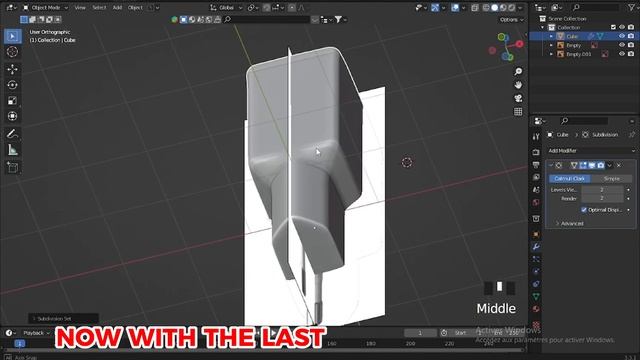Open the View Layer properties tab
640x360 pixels.
pyautogui.click(x=536, y=177)
